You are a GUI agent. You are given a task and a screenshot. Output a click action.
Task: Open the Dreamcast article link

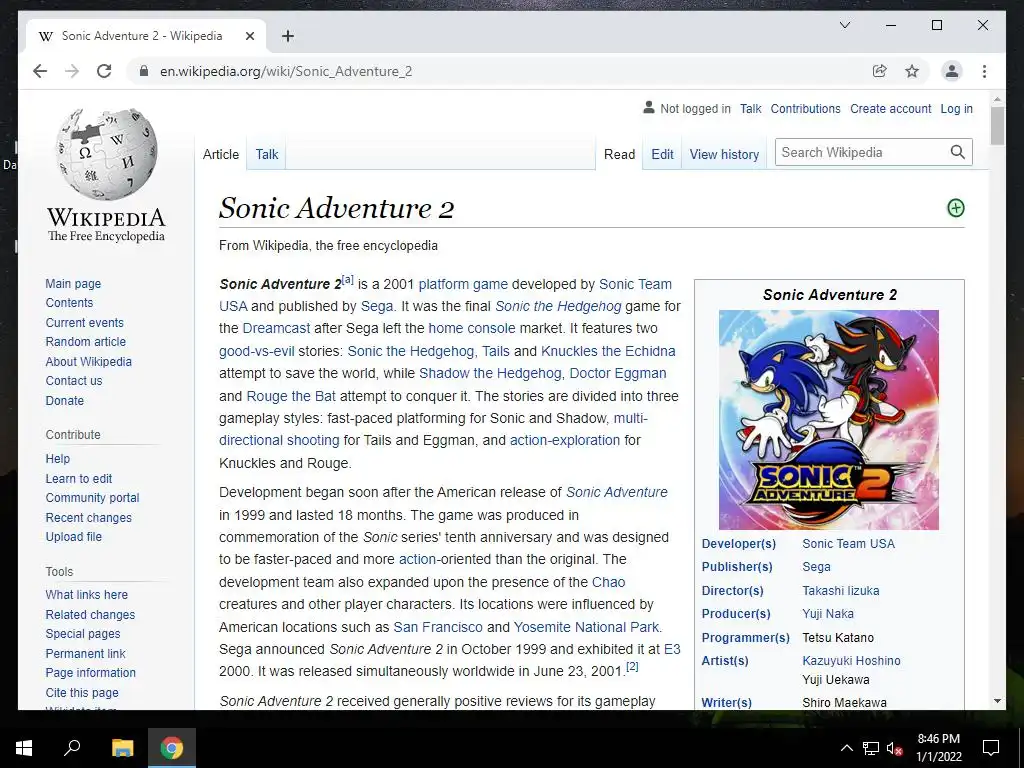[x=276, y=328]
